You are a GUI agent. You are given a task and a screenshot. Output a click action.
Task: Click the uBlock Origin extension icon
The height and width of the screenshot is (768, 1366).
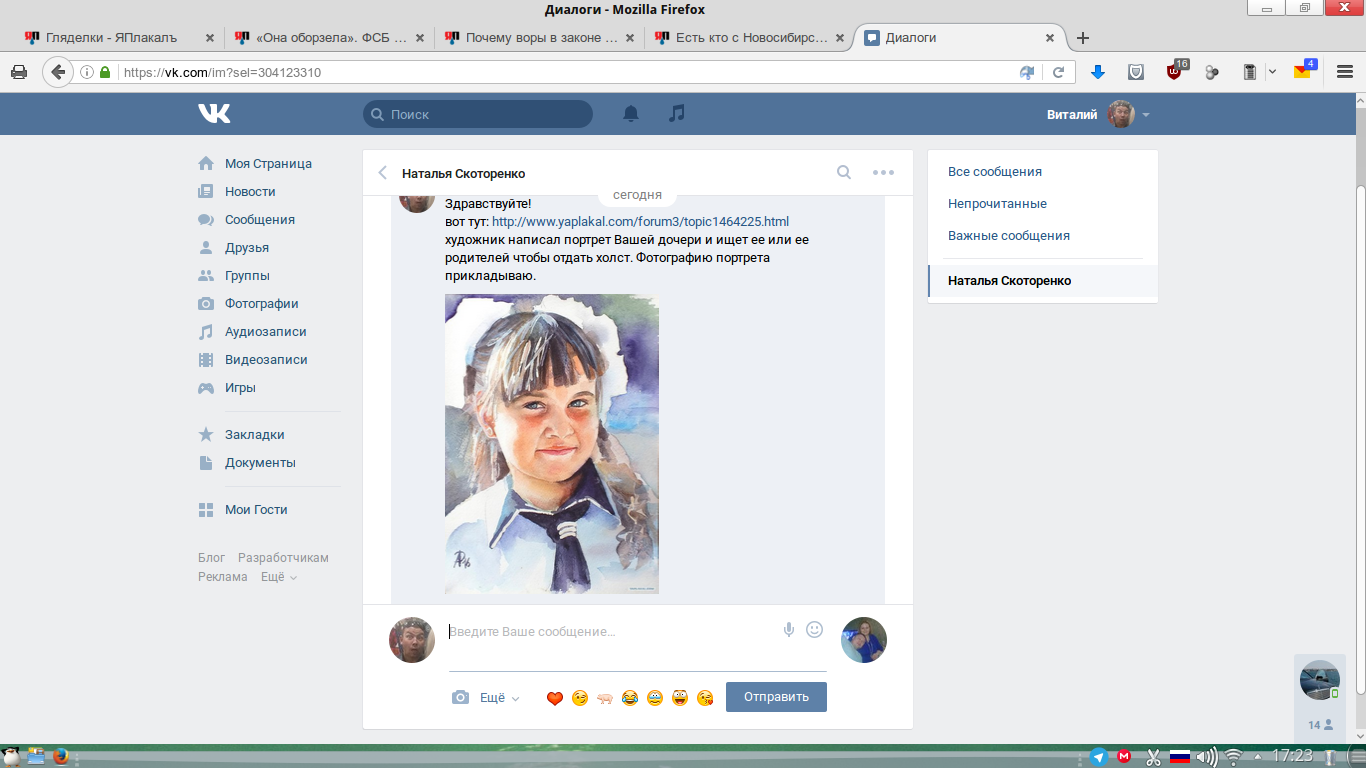(x=1175, y=71)
